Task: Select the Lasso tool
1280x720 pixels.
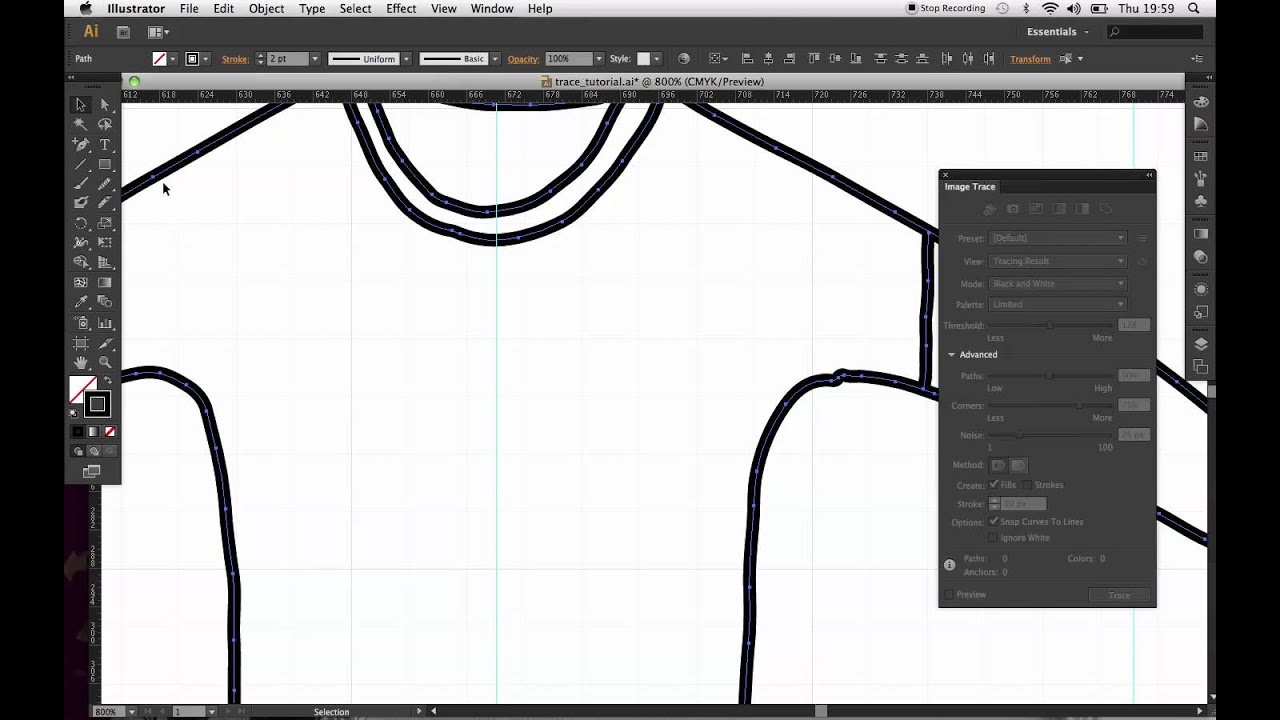Action: click(x=105, y=124)
